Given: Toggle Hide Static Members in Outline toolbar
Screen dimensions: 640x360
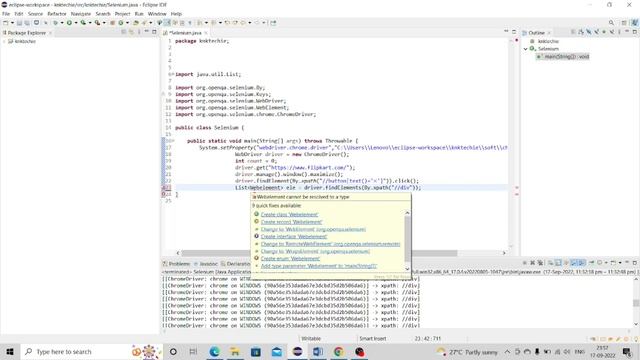Looking at the screenshot, I should (596, 32).
